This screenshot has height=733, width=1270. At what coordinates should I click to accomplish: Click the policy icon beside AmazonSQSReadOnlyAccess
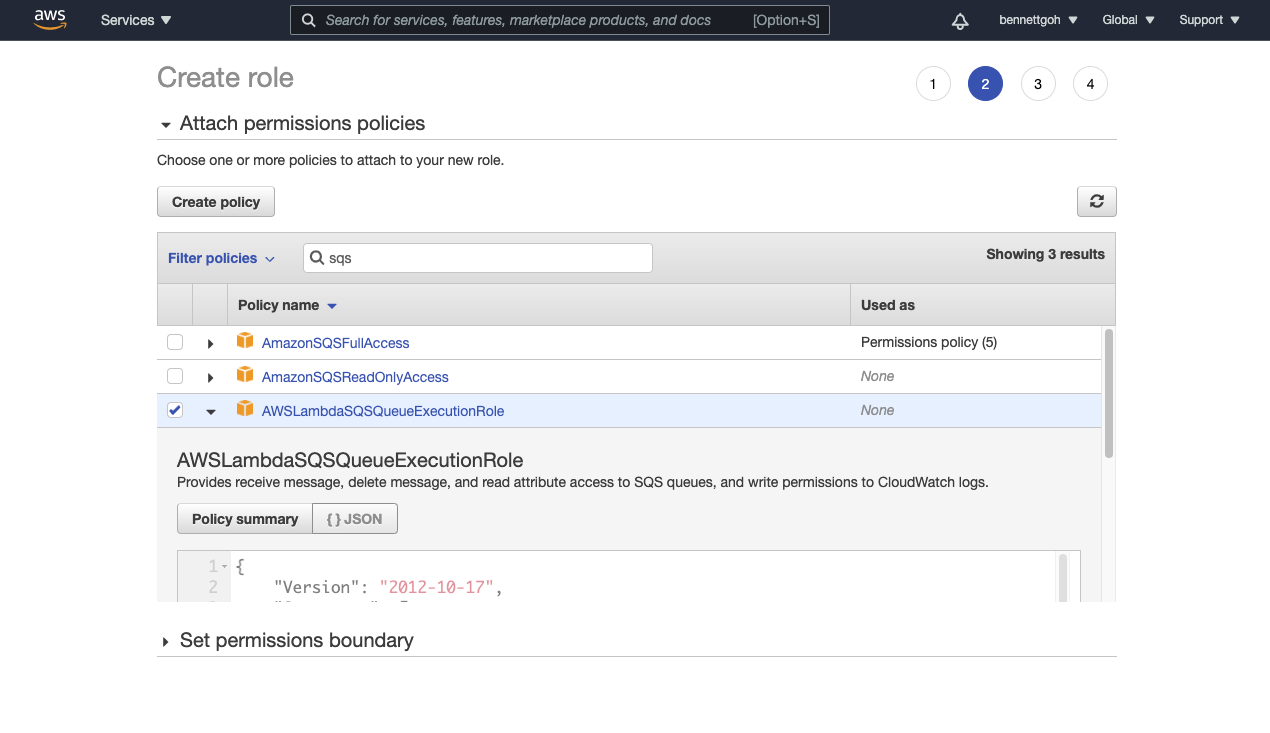click(245, 376)
